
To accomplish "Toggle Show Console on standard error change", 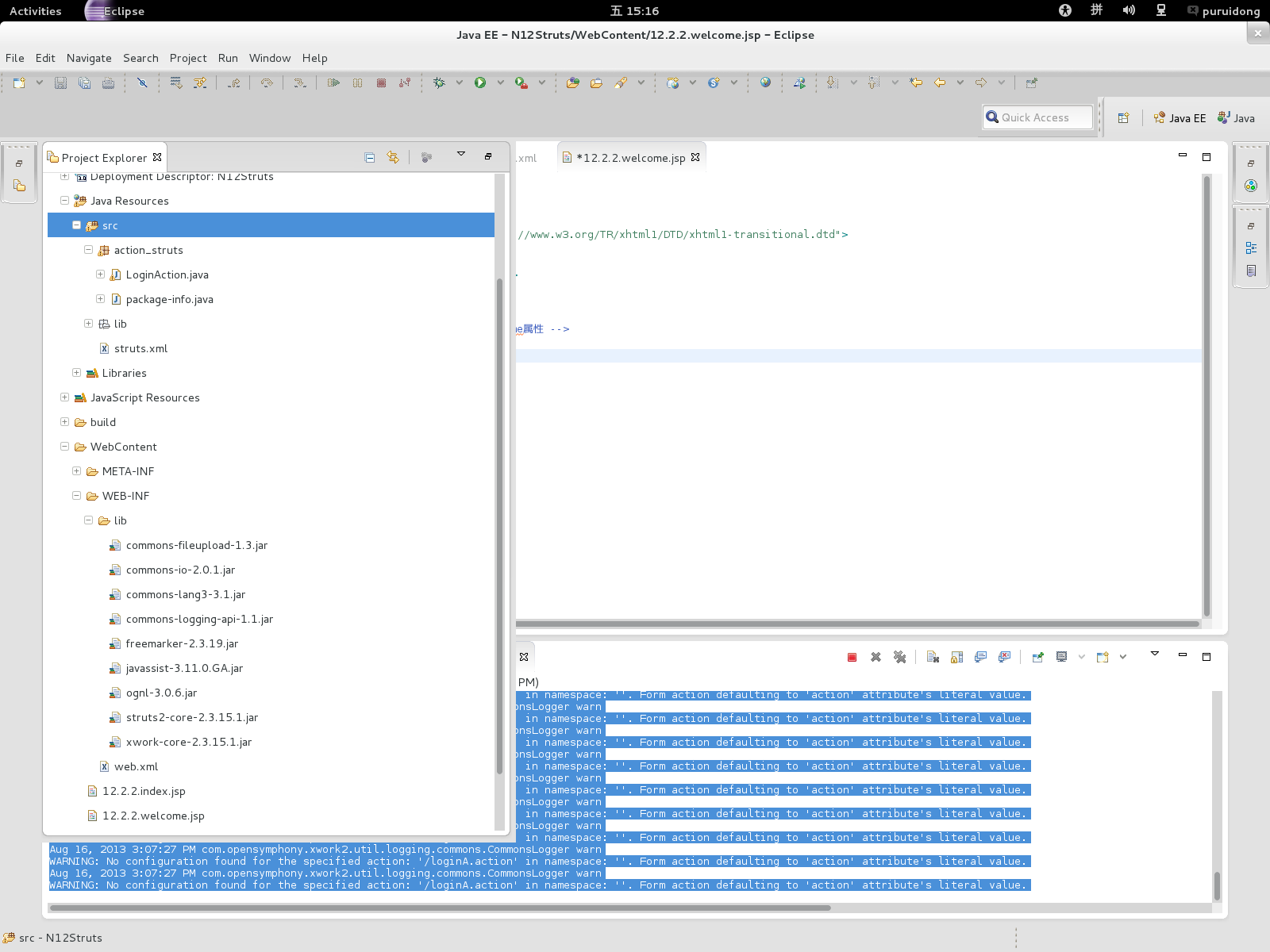I will (1004, 657).
